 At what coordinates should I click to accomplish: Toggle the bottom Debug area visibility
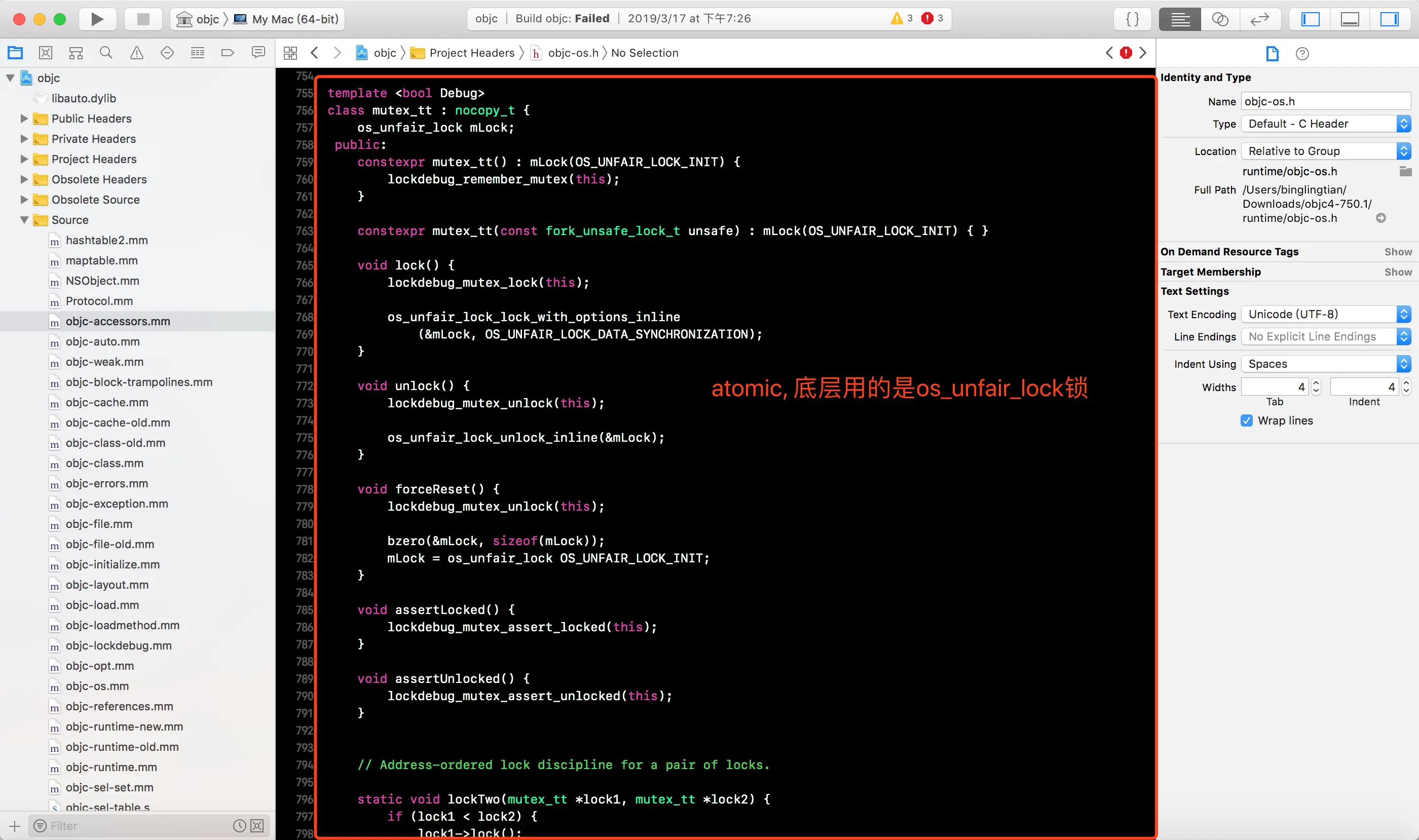point(1350,19)
